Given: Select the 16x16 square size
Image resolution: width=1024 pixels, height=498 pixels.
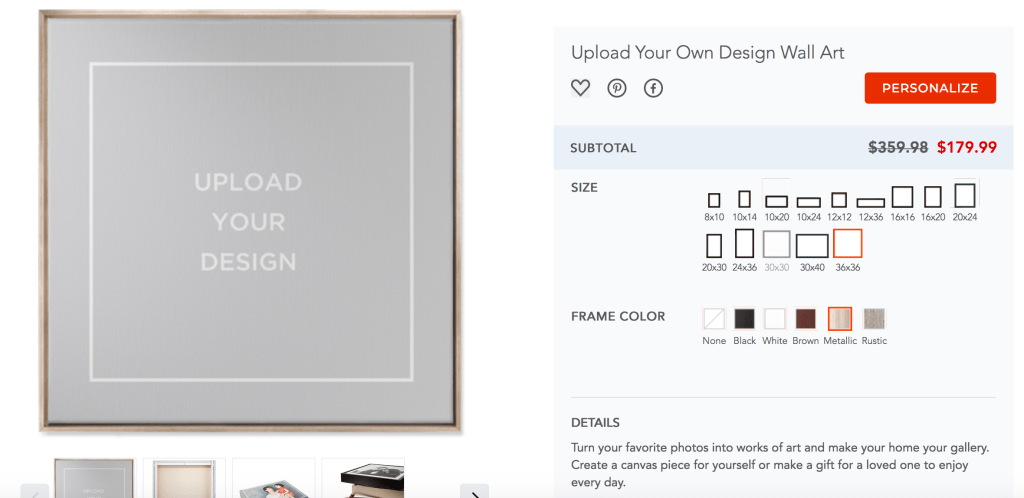Looking at the screenshot, I should point(902,197).
